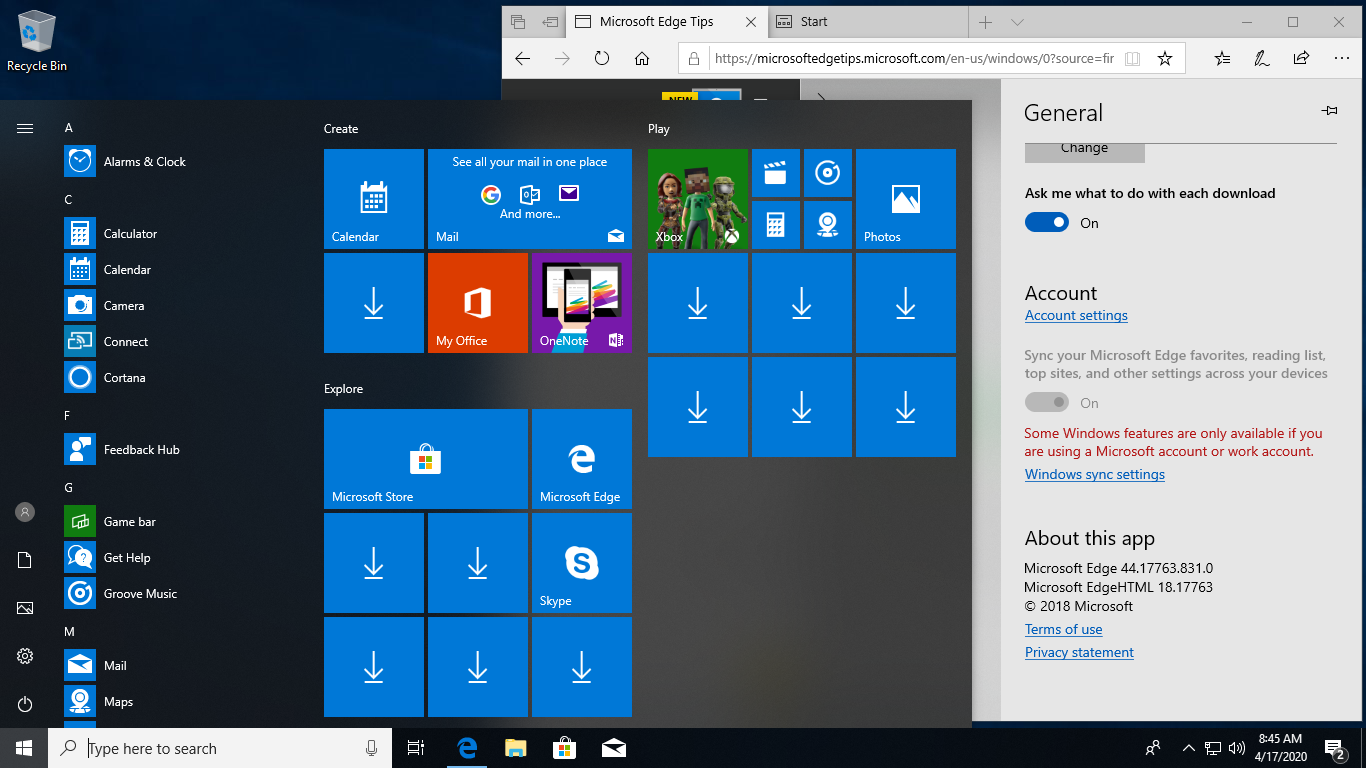Viewport: 1366px width, 768px height.
Task: Open the Terms of use link
Action: coord(1063,630)
